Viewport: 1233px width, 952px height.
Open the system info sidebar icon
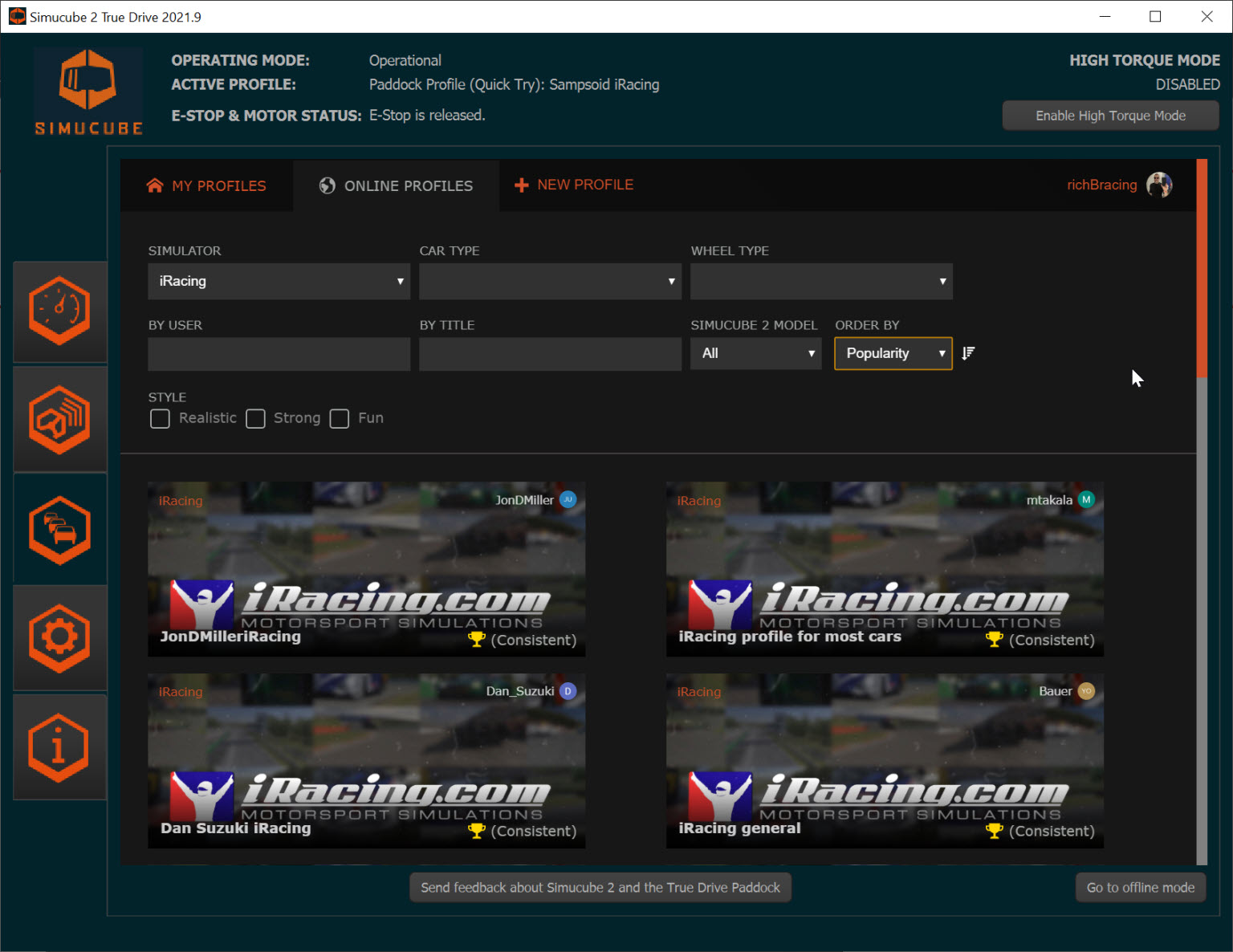click(59, 747)
